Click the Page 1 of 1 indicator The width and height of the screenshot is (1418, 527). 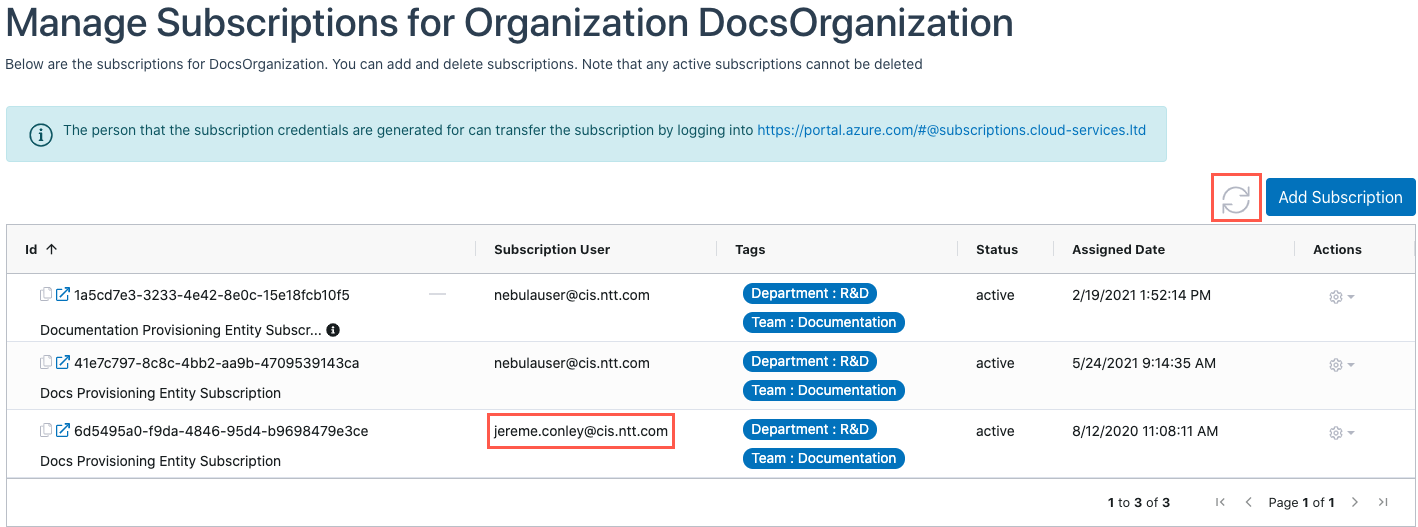point(1301,502)
